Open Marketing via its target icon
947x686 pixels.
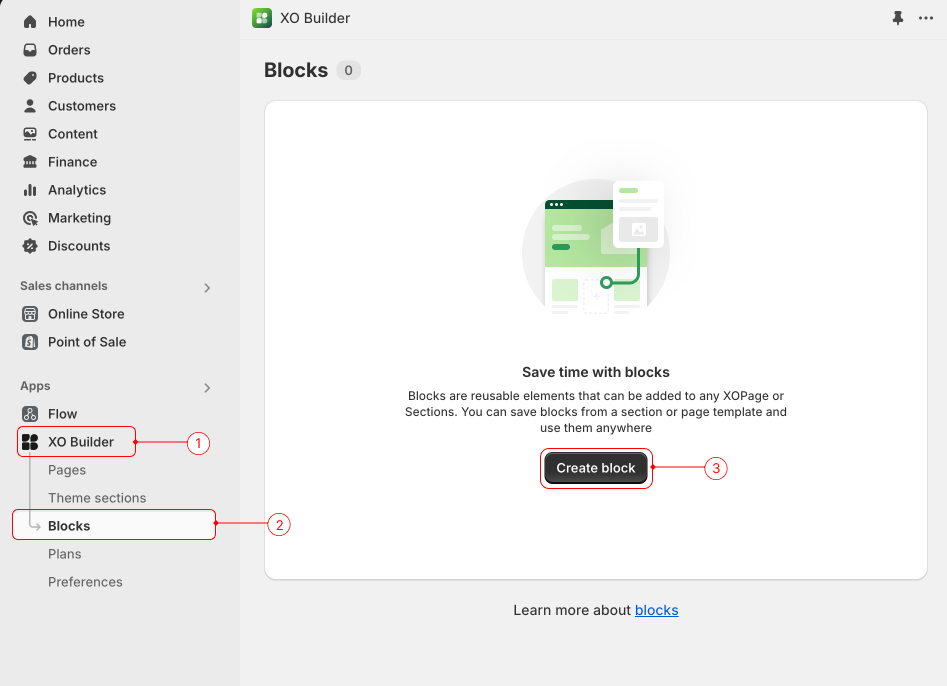[x=30, y=218]
